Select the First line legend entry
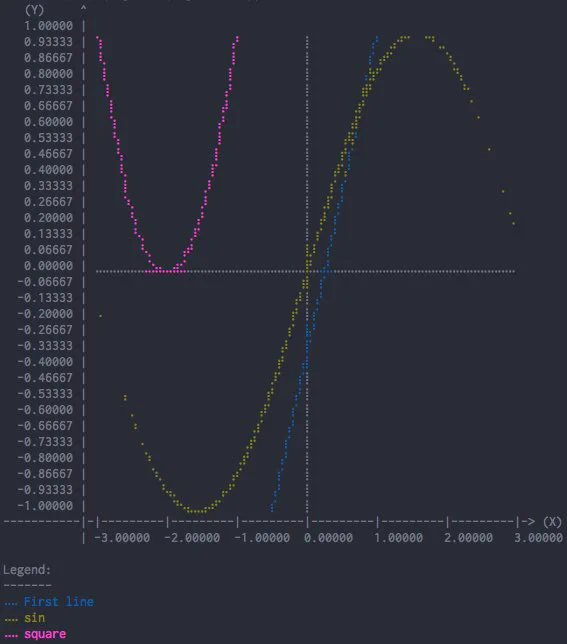Viewport: 567px width, 644px height. [59, 602]
